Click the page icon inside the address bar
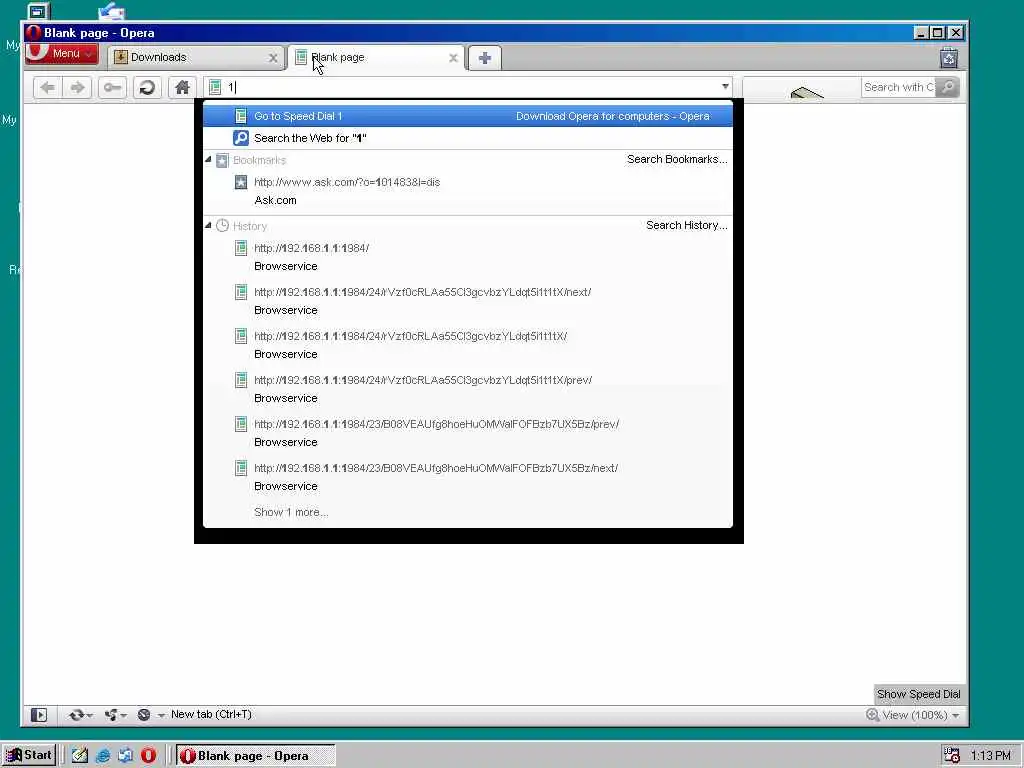1024x768 pixels. [x=215, y=87]
